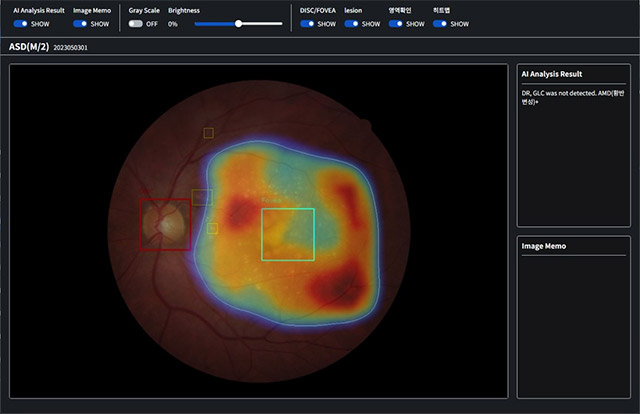Enable the Gray Scale switch
Screen dimensions: 640x414
point(136,23)
